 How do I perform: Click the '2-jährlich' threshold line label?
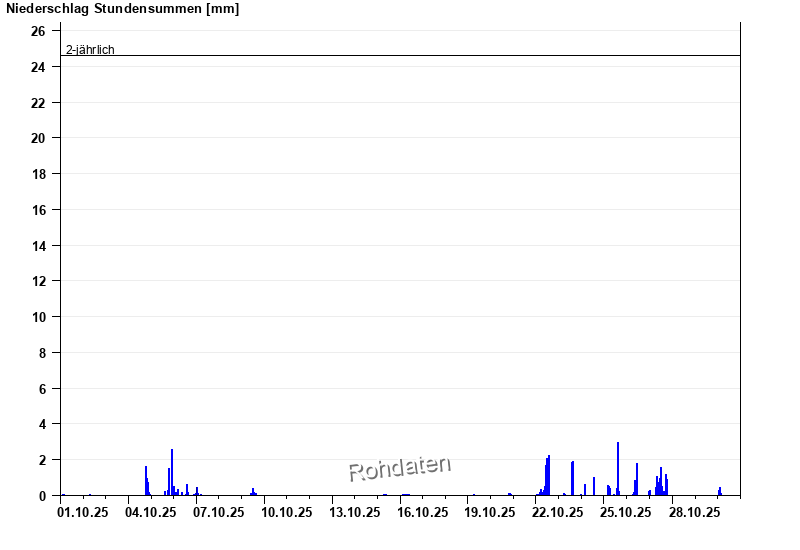90,49
